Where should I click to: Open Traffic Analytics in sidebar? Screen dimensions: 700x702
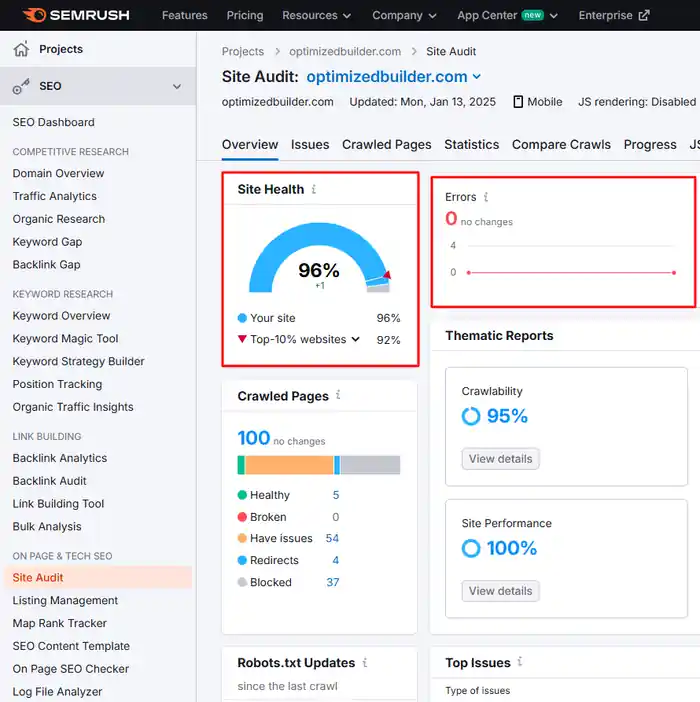(55, 196)
